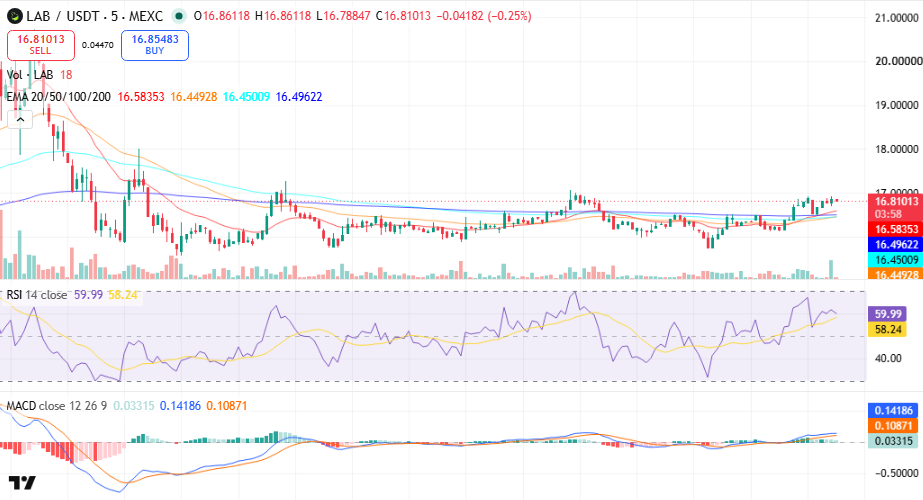Click the current price 16.81013 countdown label
Screen dimensions: 923x500
[895, 207]
